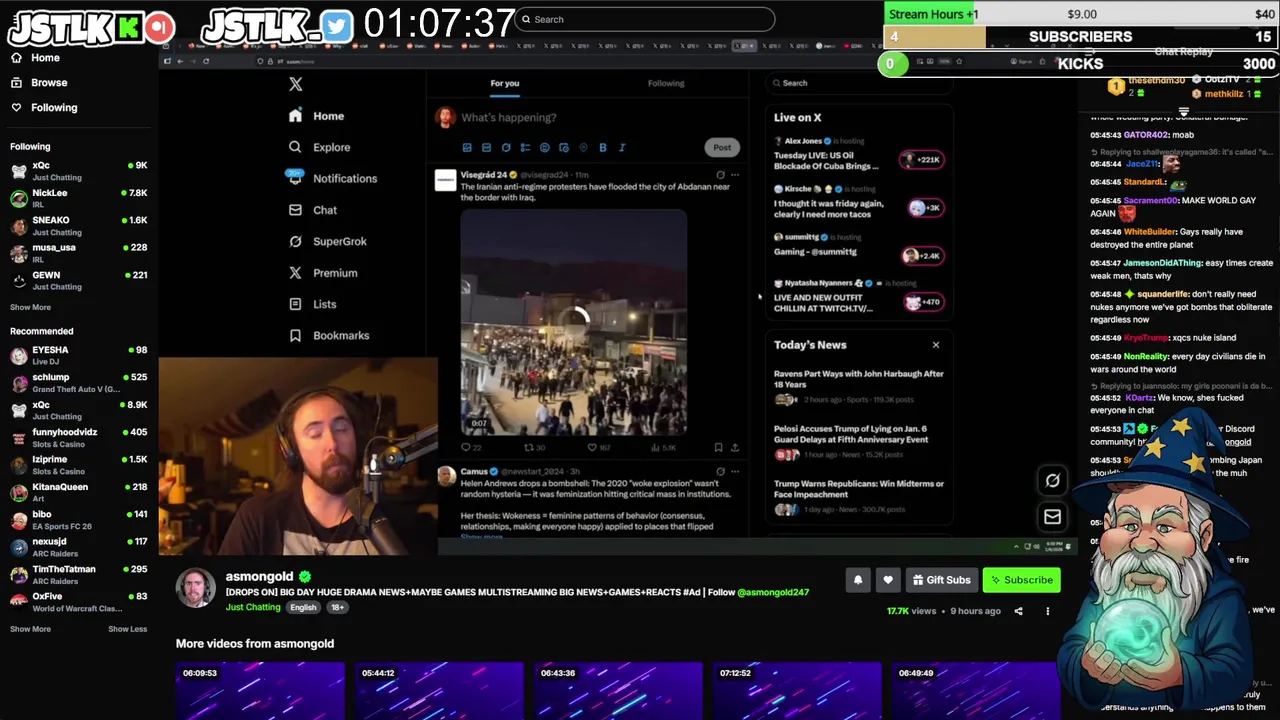The image size is (1280, 720).
Task: Focus the Kick search field at top
Action: tap(645, 19)
